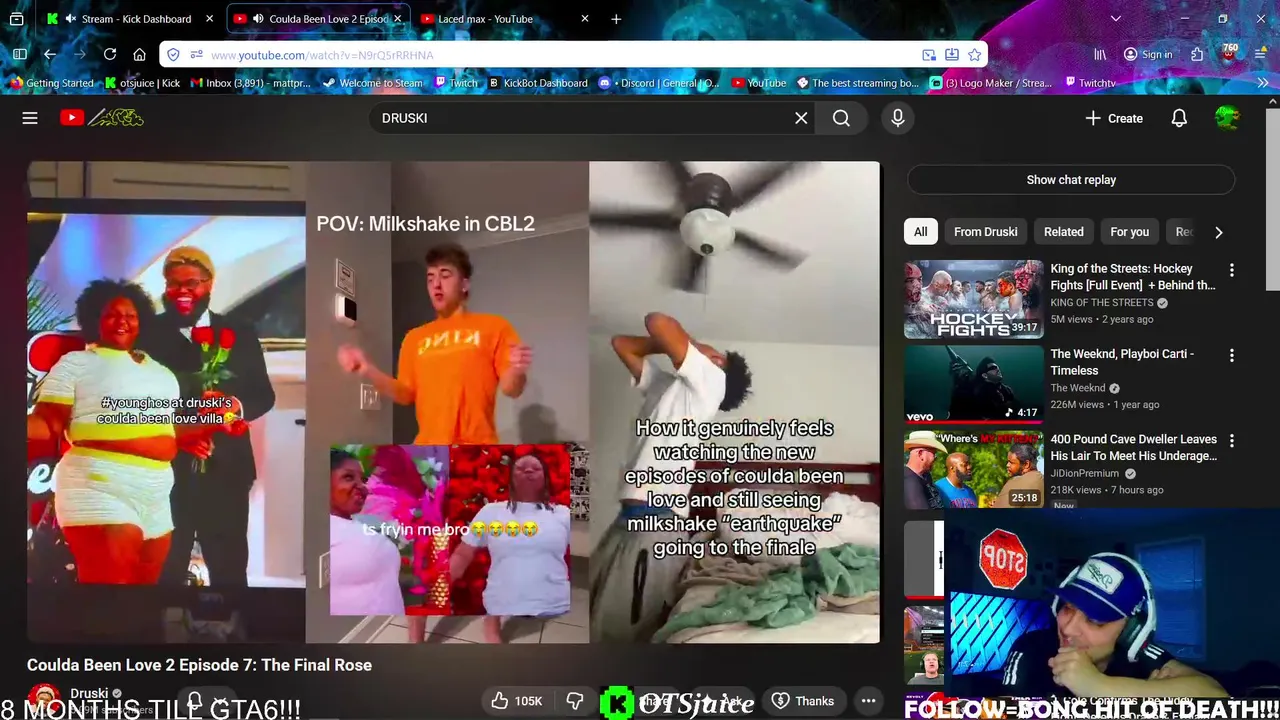
Task: Clear the DRUSKI search text with X
Action: pos(801,118)
